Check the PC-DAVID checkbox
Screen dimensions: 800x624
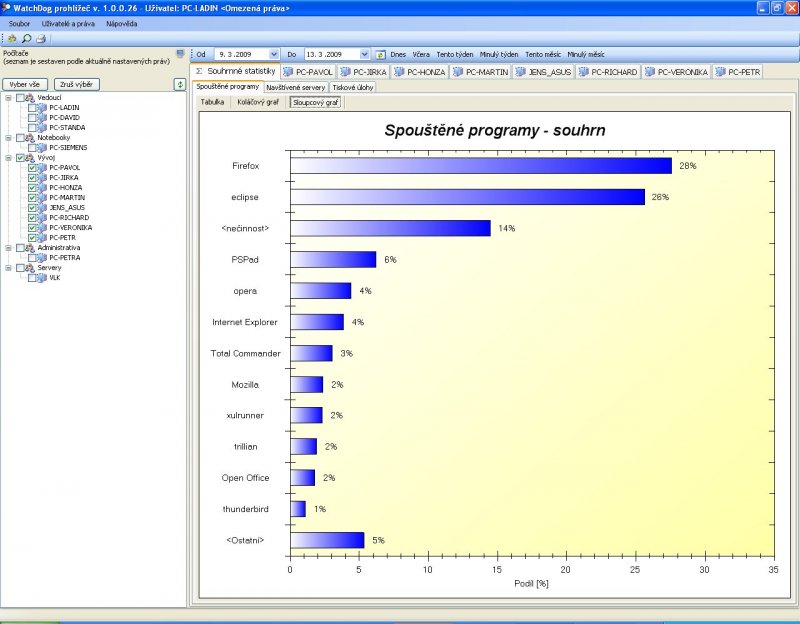click(32, 118)
